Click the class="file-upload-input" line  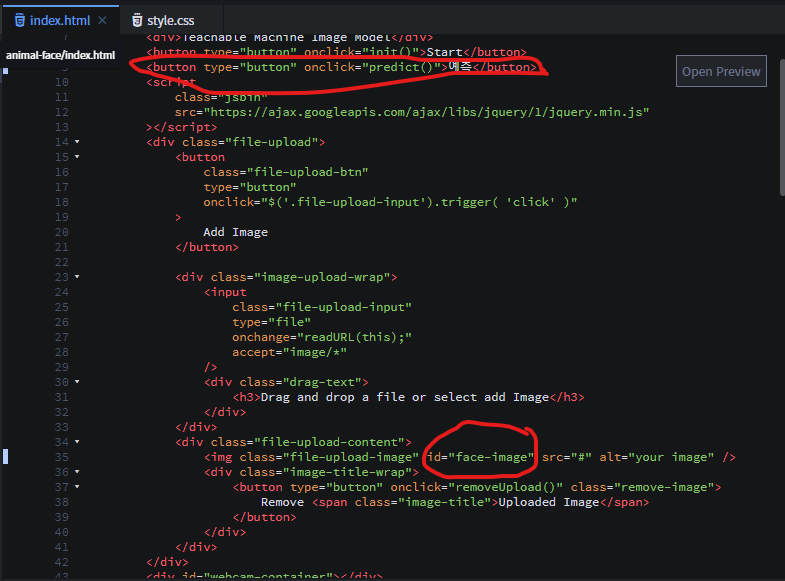click(x=322, y=307)
